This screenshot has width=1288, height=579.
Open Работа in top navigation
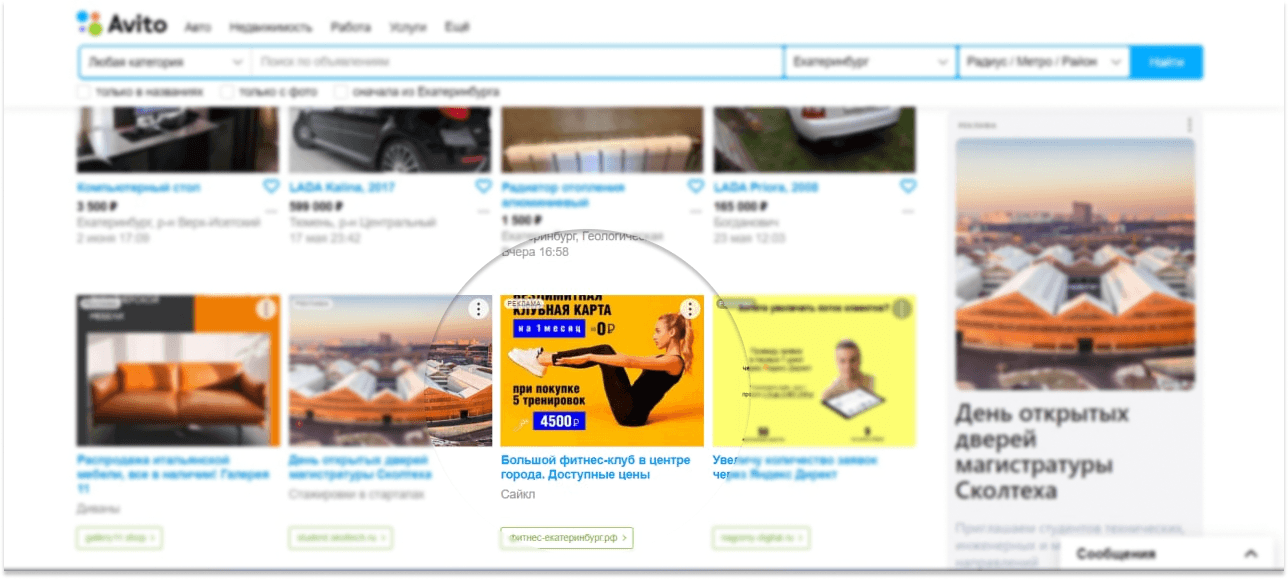pyautogui.click(x=350, y=28)
